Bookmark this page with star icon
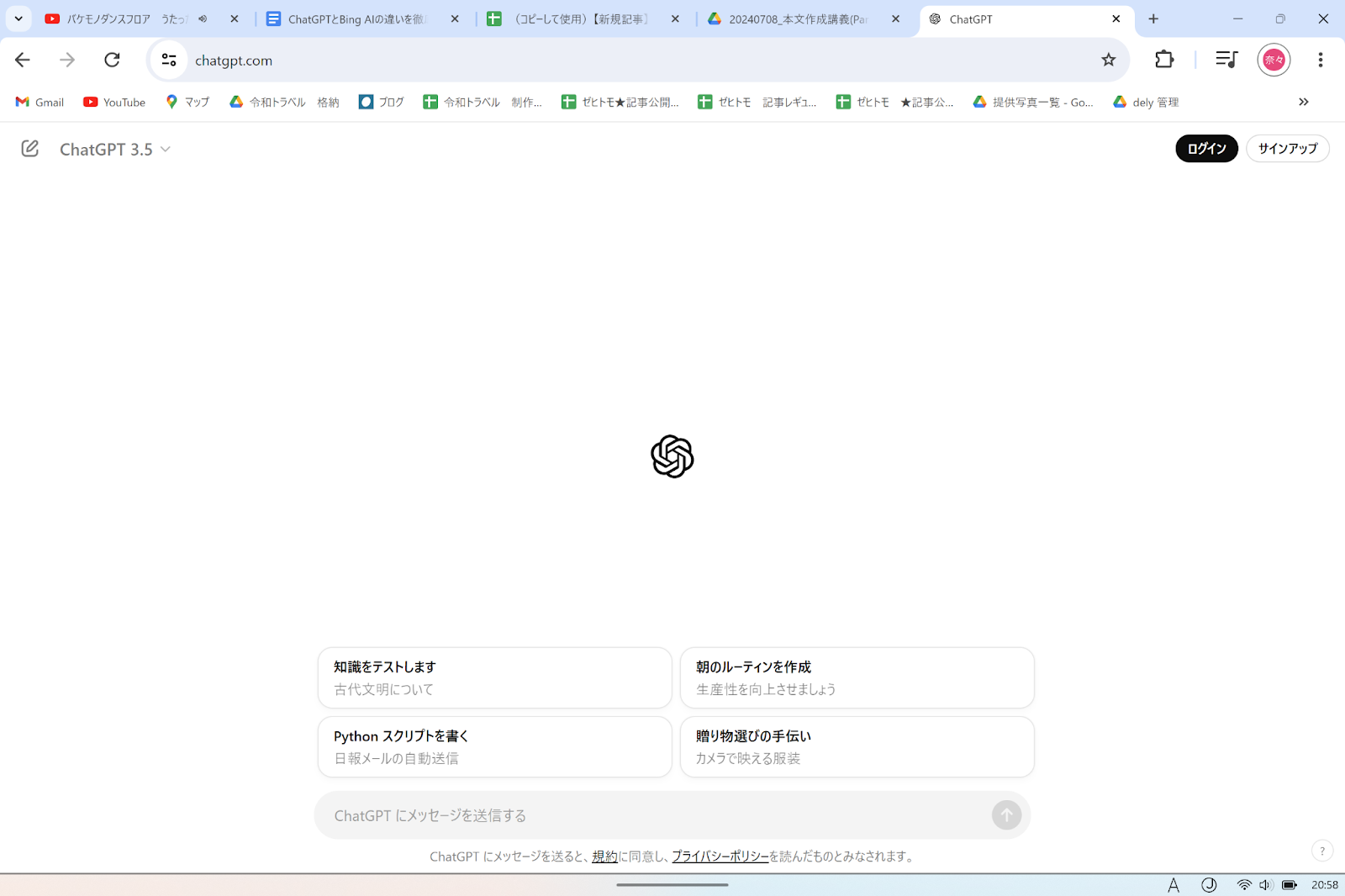The image size is (1345, 896). (1108, 60)
